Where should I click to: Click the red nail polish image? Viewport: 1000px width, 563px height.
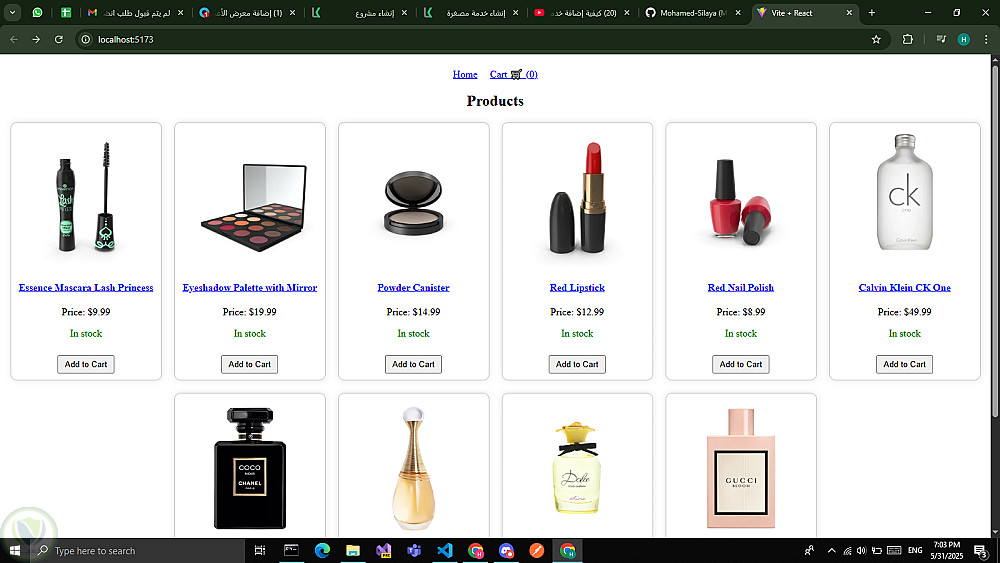click(740, 199)
